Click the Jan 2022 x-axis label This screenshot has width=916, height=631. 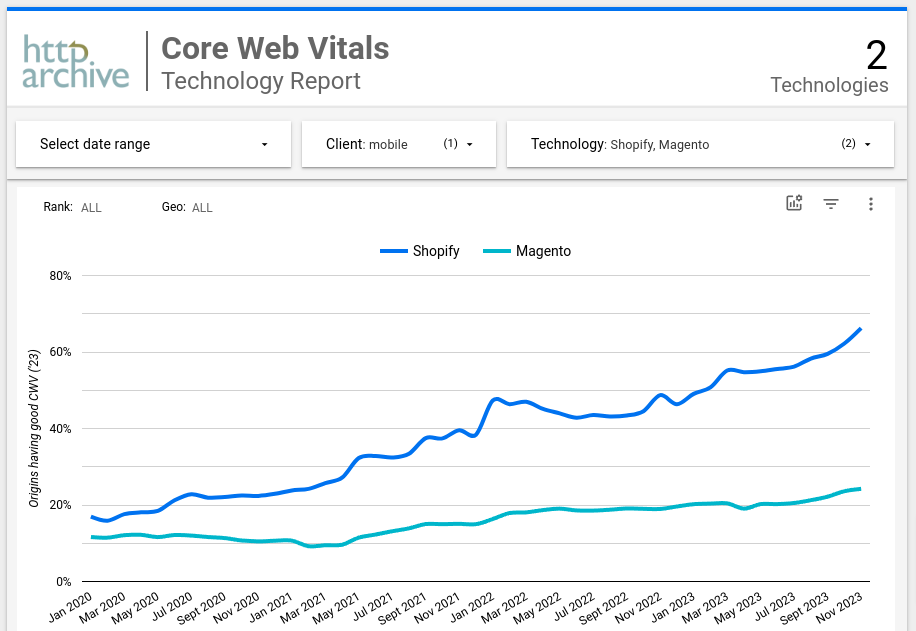point(472,606)
